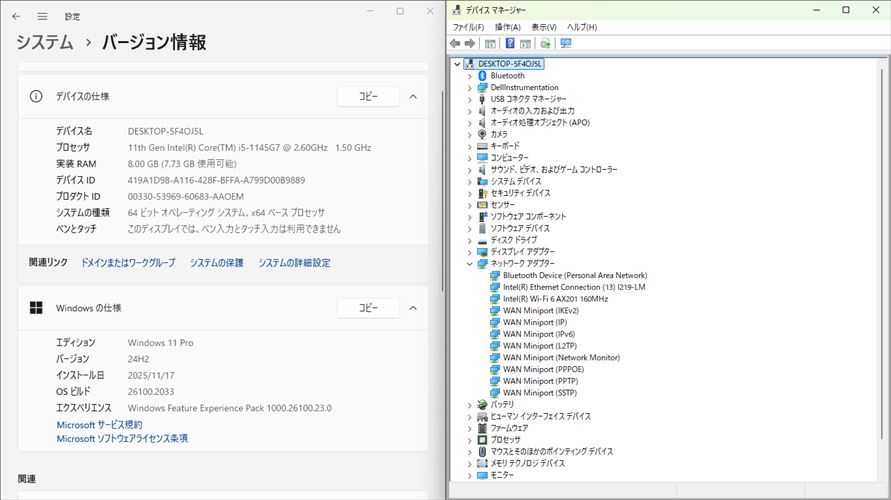Viewport: 891px width, 500px height.
Task: Click コピー button for デバイスの仕様
Action: pyautogui.click(x=368, y=97)
